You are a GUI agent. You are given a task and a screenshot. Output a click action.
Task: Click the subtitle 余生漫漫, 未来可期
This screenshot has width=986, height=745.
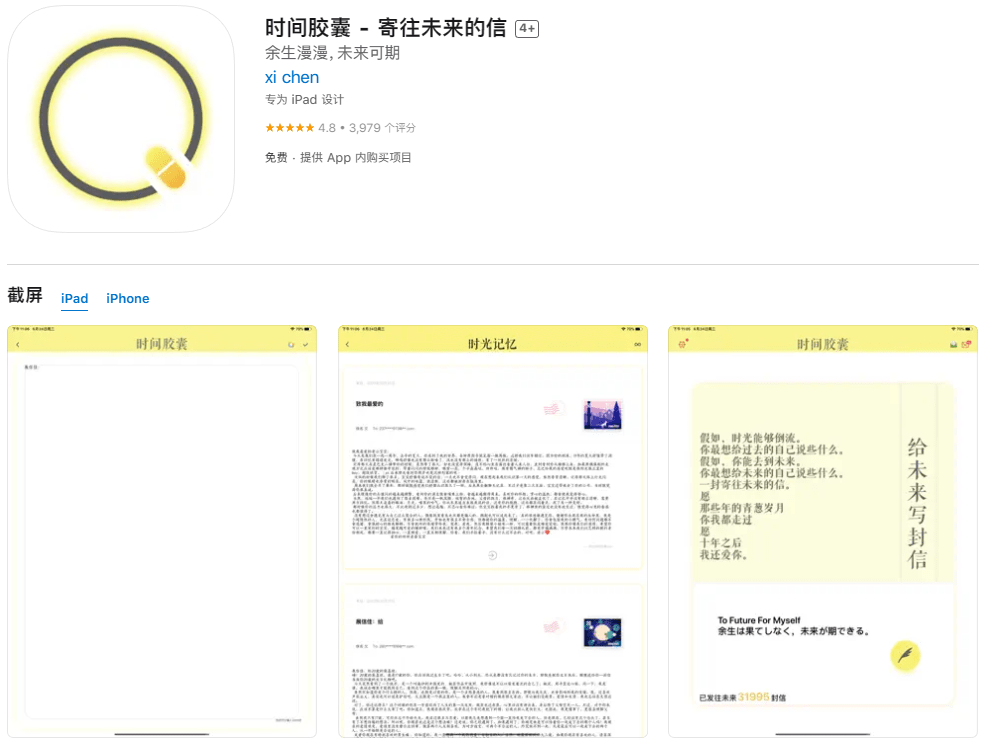[332, 53]
